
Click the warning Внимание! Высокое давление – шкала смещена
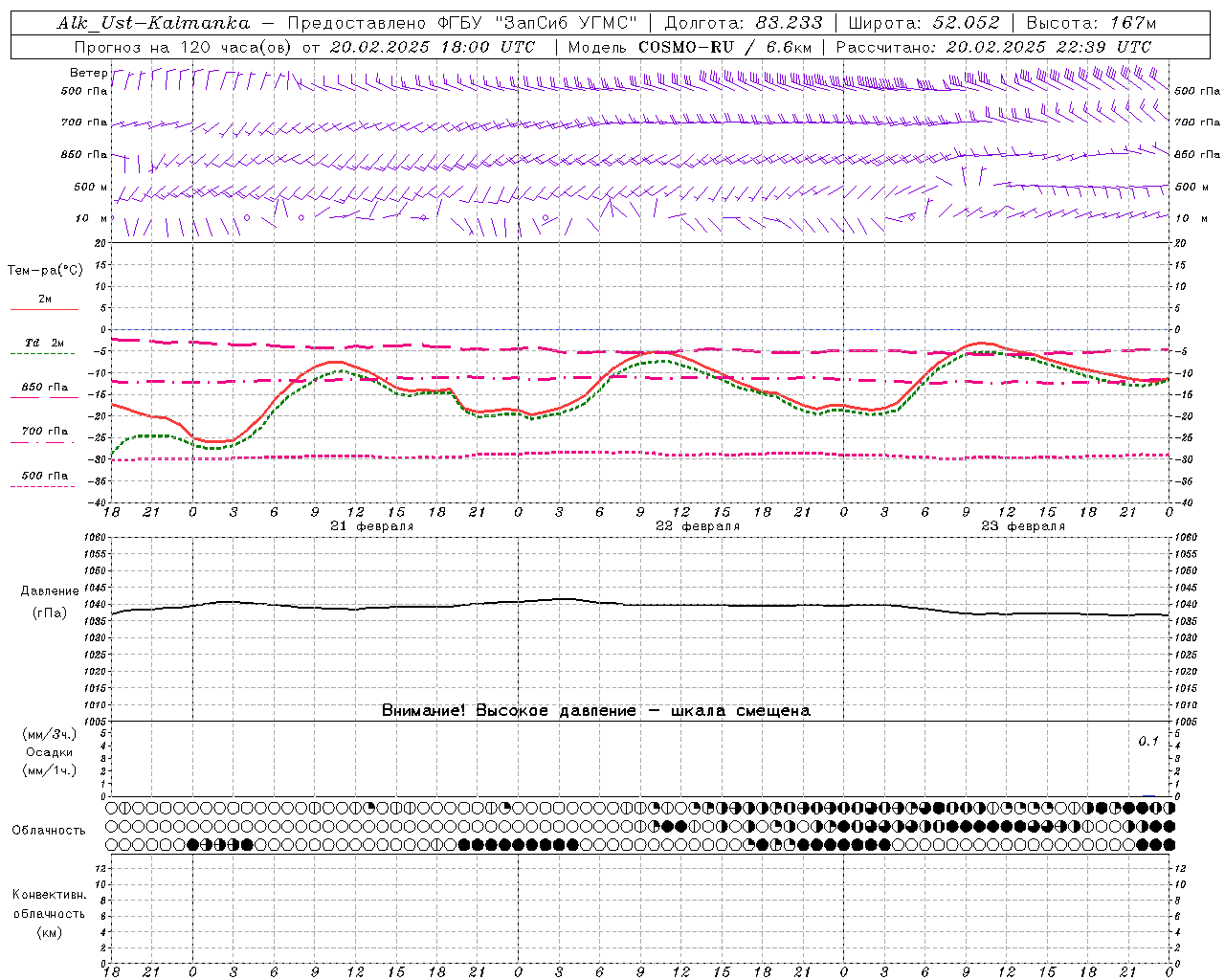pos(596,711)
